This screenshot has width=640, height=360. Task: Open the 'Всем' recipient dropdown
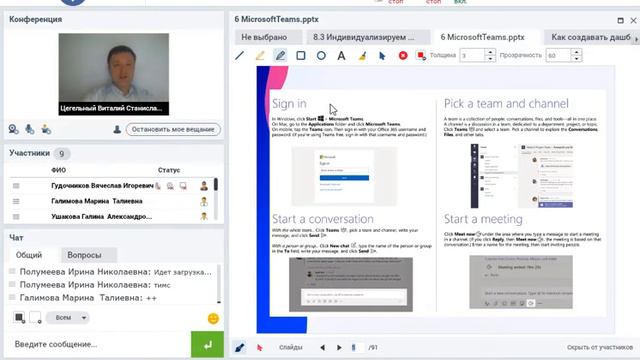click(68, 318)
